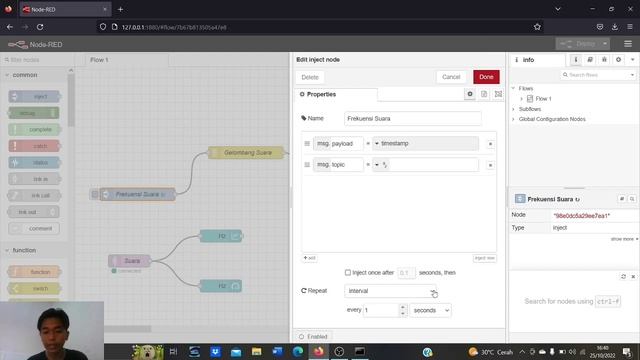This screenshot has width=640, height=360.
Task: Show the configuration nodes gear icon
Action: click(x=619, y=60)
